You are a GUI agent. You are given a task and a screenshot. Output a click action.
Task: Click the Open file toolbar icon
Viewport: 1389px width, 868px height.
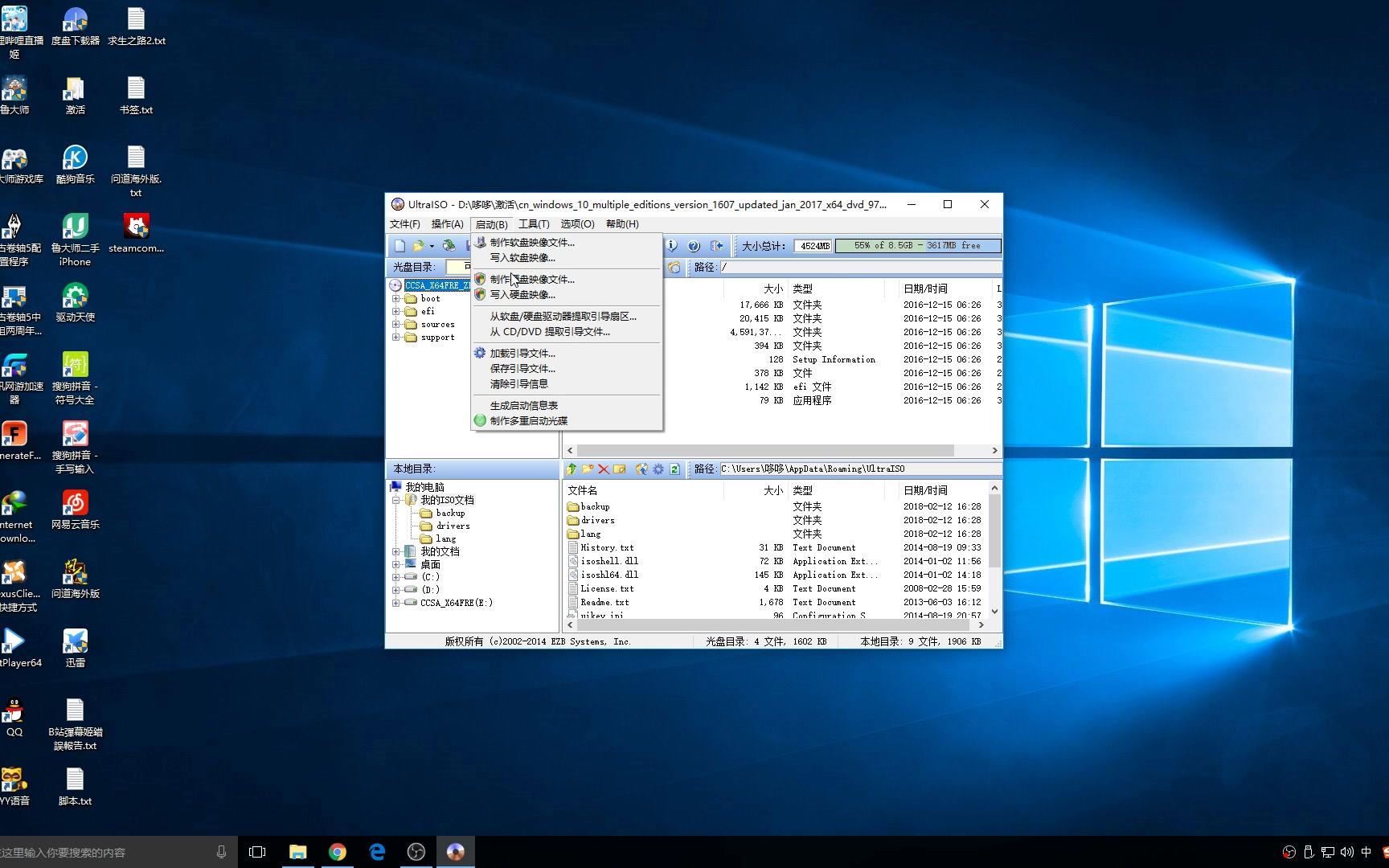coord(418,246)
